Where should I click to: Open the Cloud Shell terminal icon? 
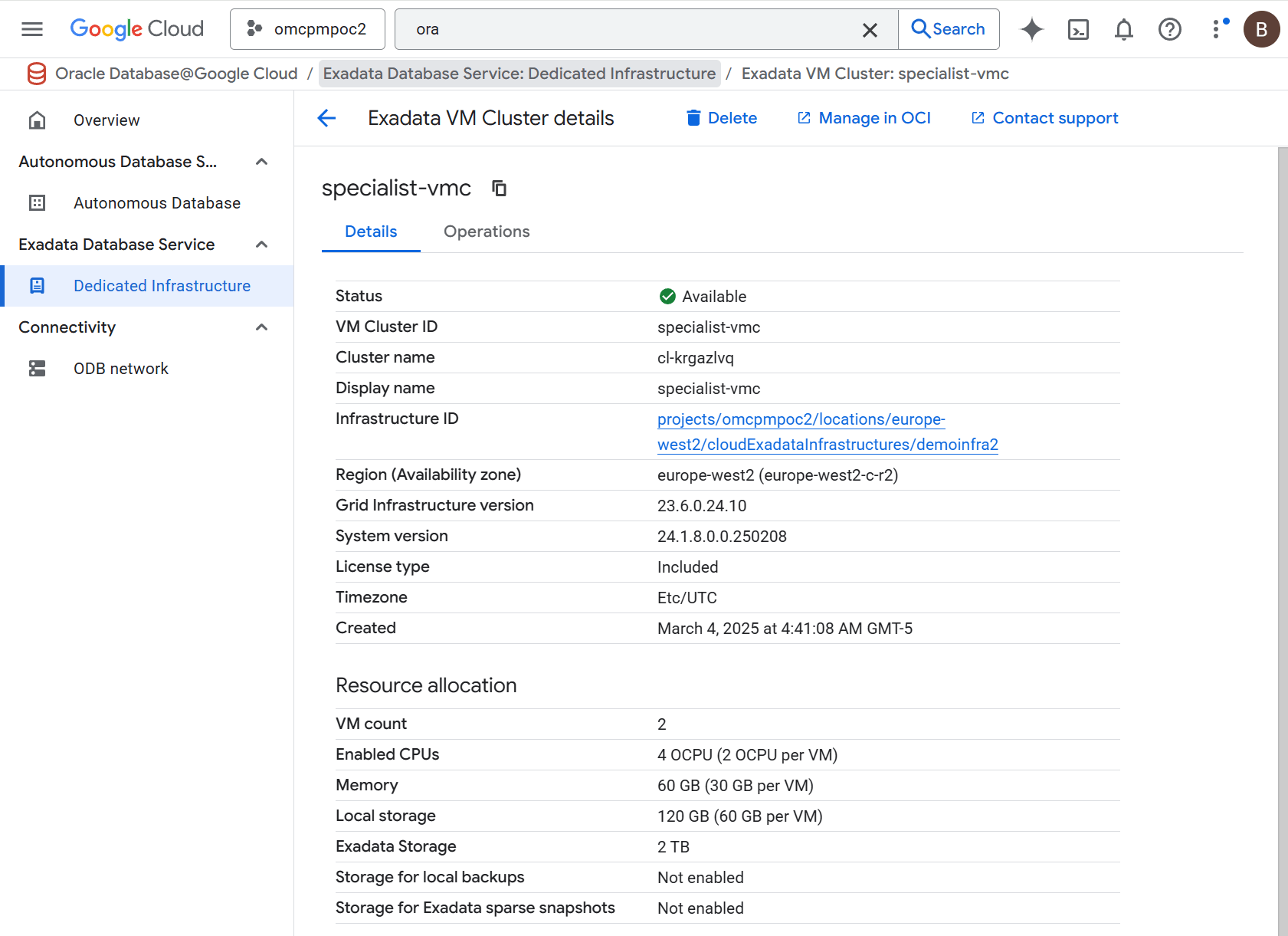[x=1078, y=29]
